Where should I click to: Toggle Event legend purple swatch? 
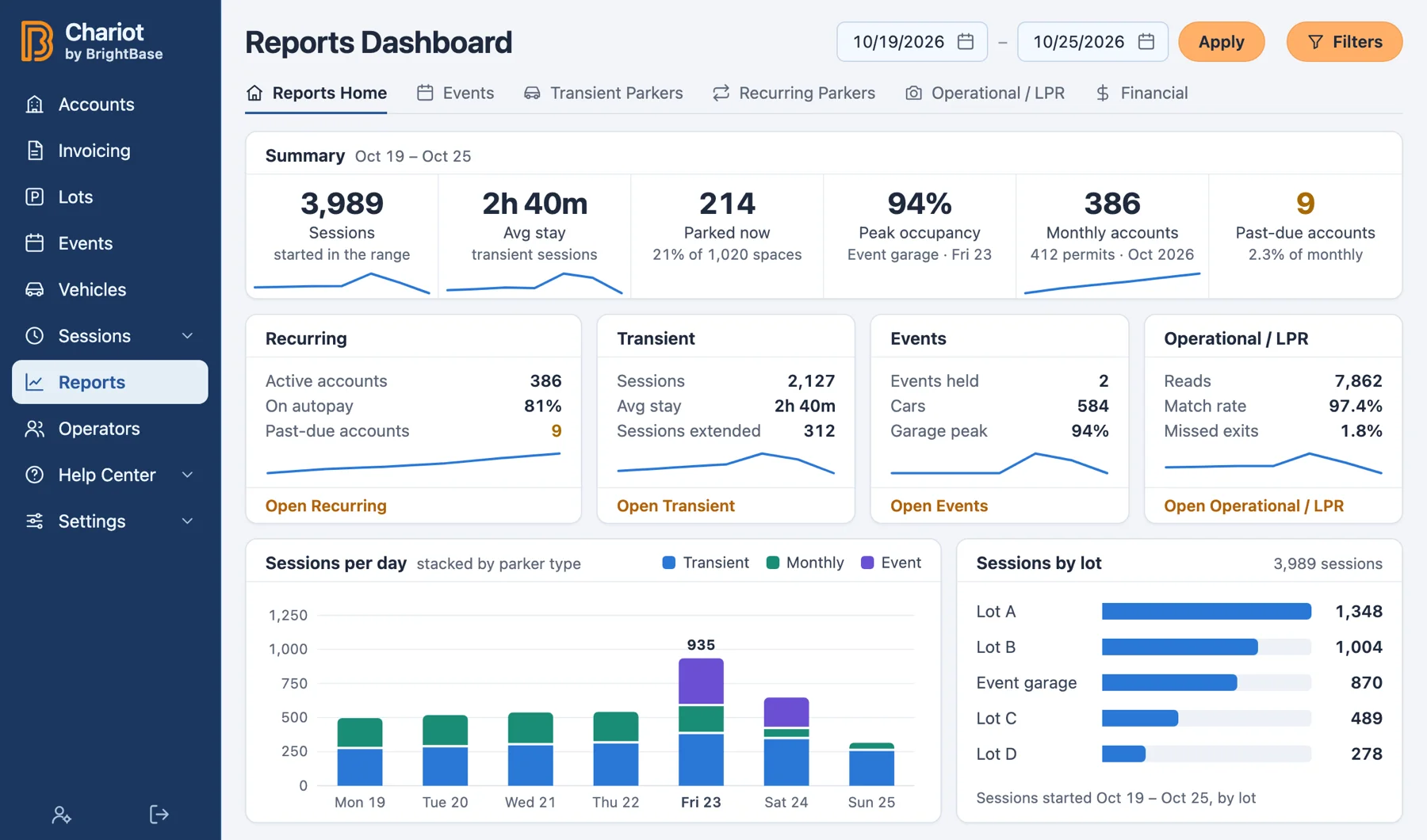(867, 563)
